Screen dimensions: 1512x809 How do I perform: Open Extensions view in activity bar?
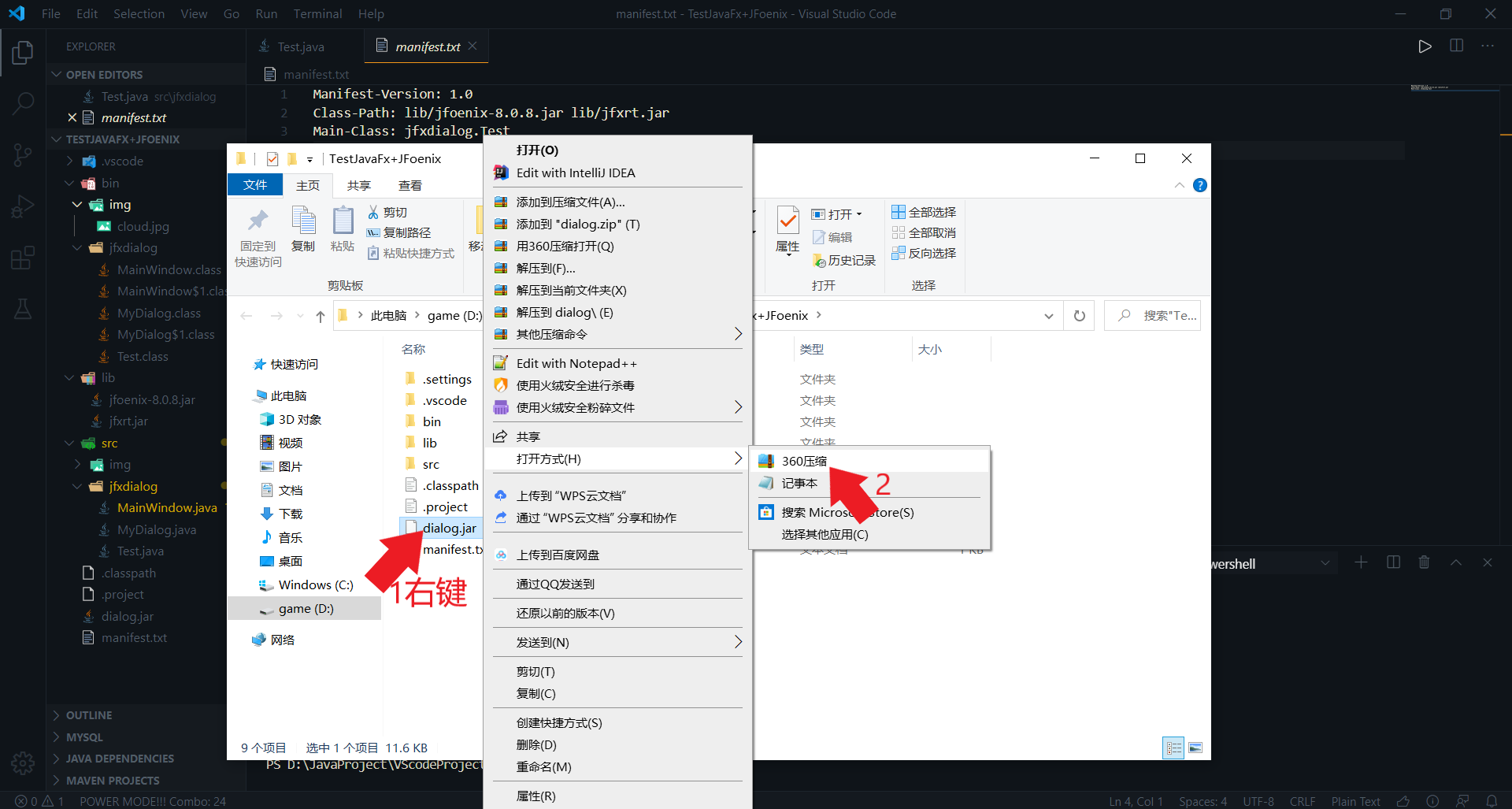coord(23,258)
